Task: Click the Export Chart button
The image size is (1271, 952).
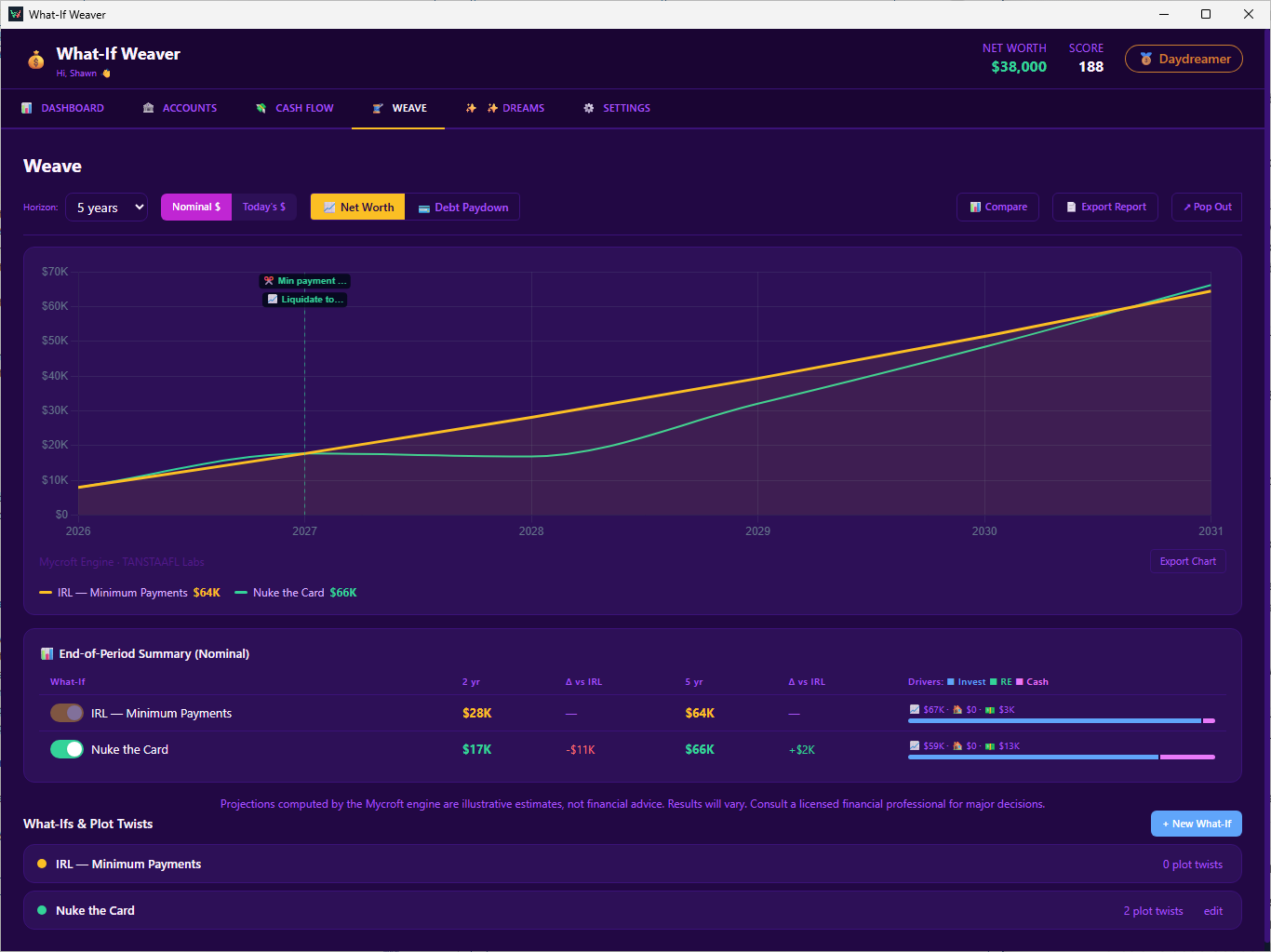Action: (1188, 561)
